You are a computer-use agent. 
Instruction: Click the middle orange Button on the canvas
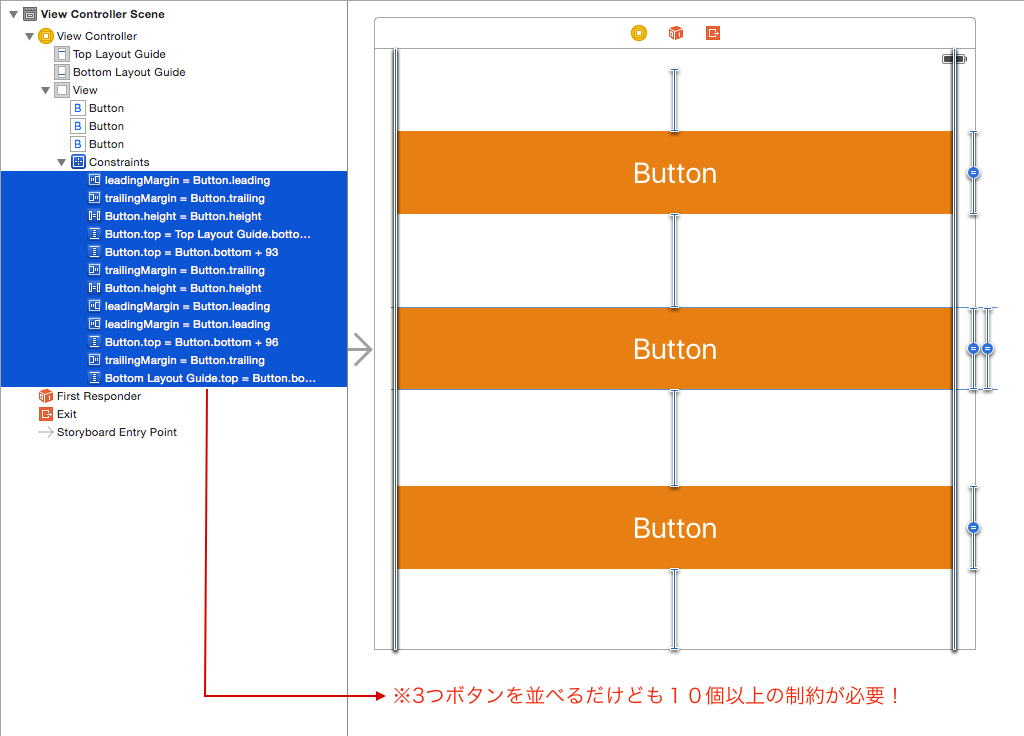[675, 348]
